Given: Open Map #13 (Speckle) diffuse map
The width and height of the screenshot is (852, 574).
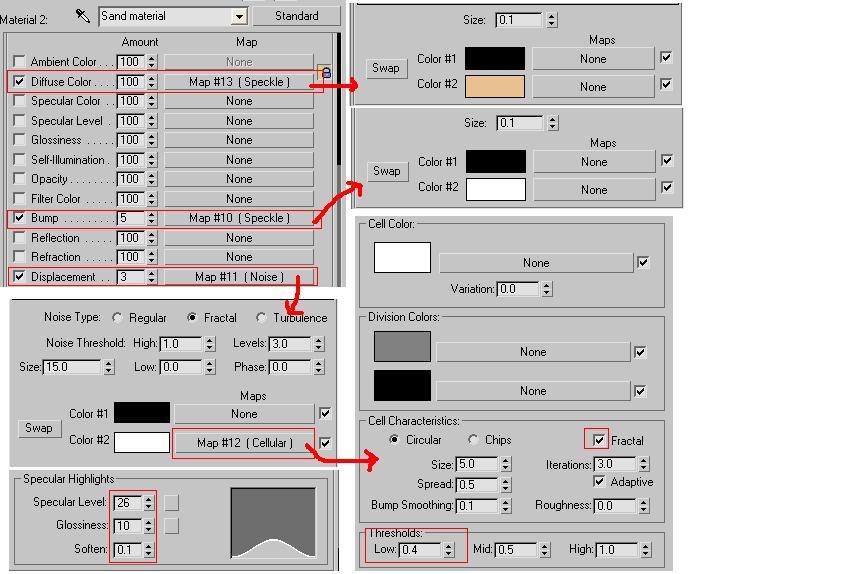Looking at the screenshot, I should pyautogui.click(x=239, y=81).
